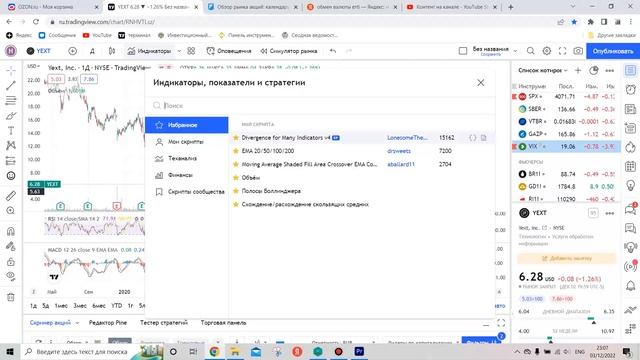This screenshot has width=640, height=360.
Task: Select the SBER row in watchlist
Action: (566, 109)
